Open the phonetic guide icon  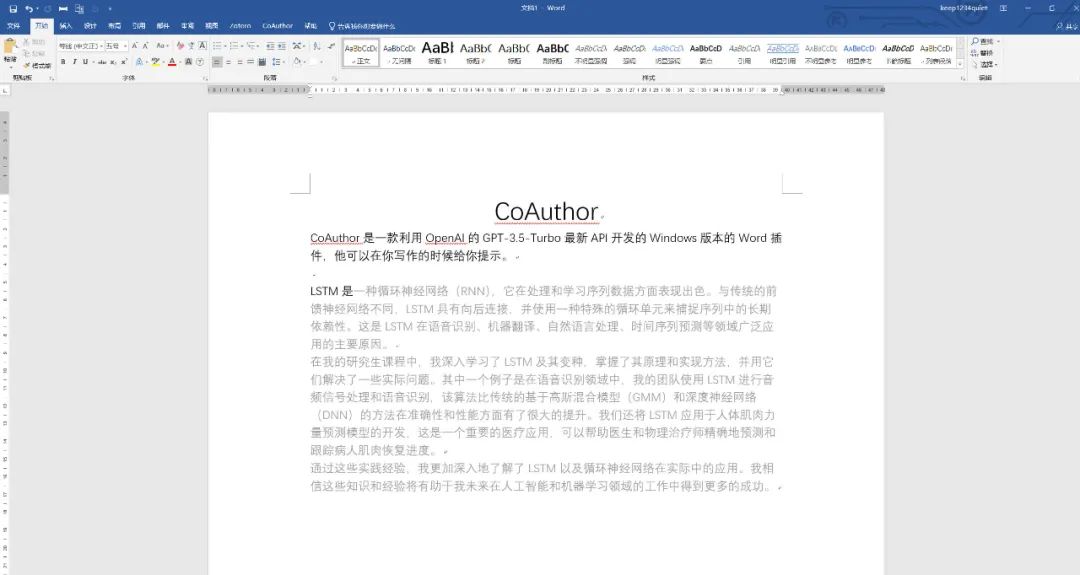[191, 45]
